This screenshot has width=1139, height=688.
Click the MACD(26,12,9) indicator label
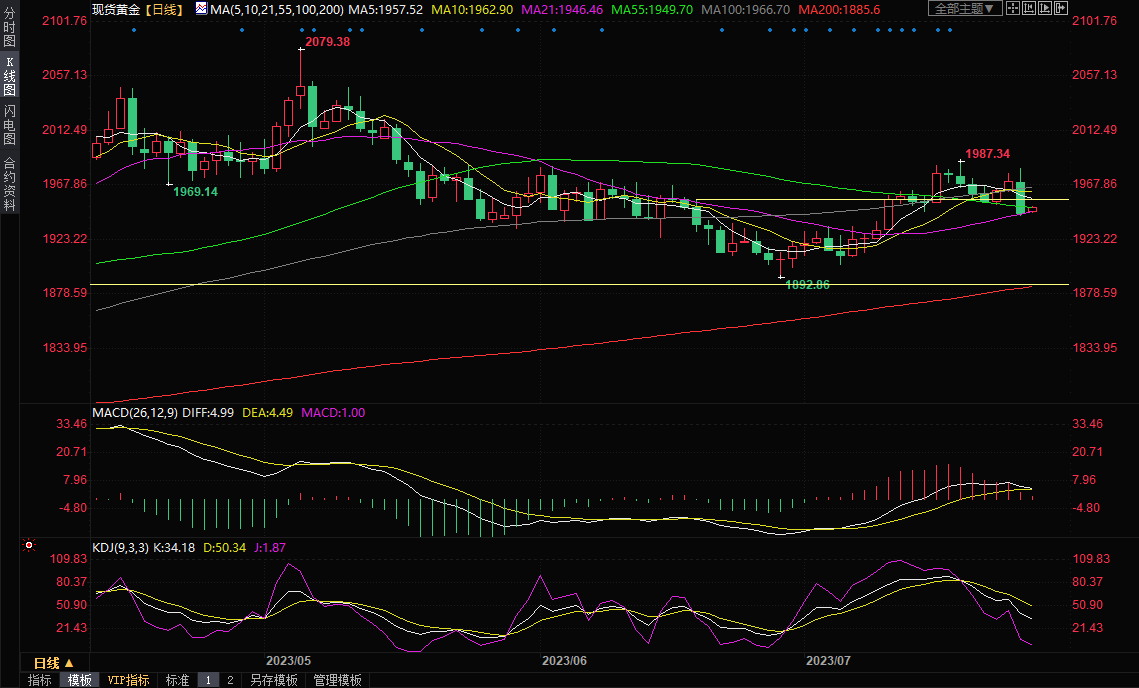(135, 412)
